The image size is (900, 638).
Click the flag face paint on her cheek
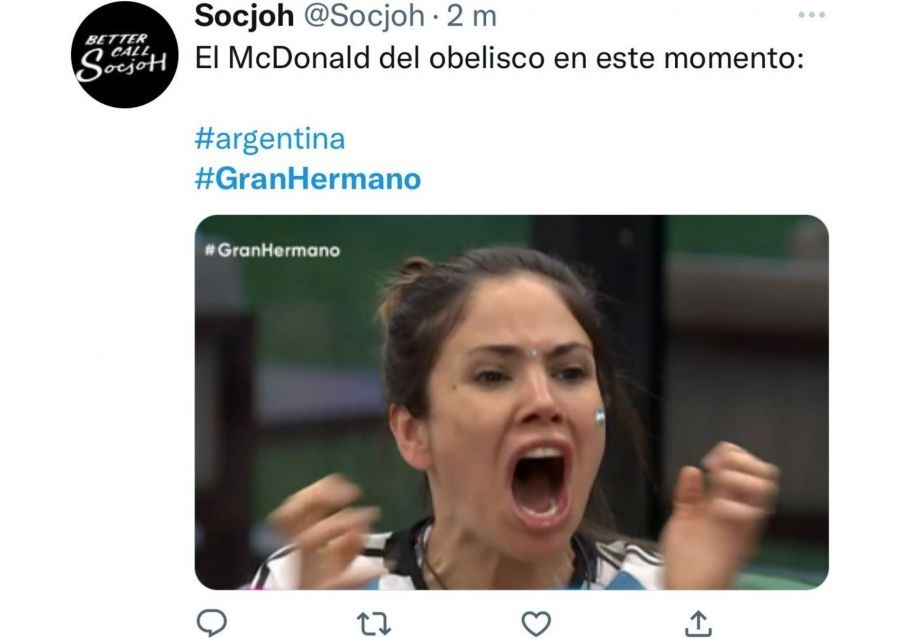(599, 417)
